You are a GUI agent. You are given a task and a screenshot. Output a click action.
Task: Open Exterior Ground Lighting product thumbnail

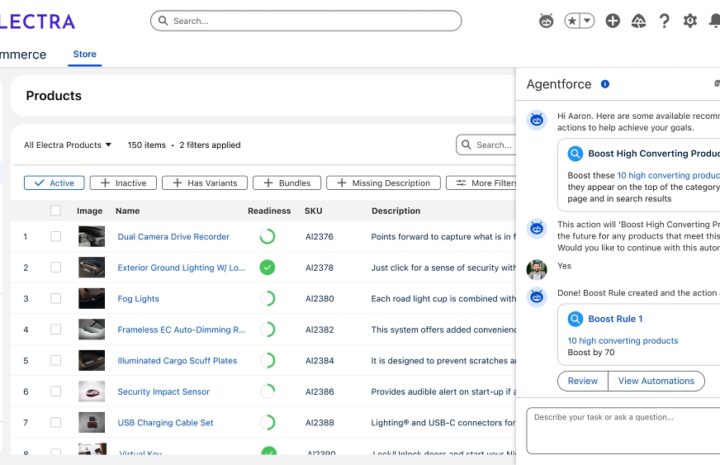91,268
